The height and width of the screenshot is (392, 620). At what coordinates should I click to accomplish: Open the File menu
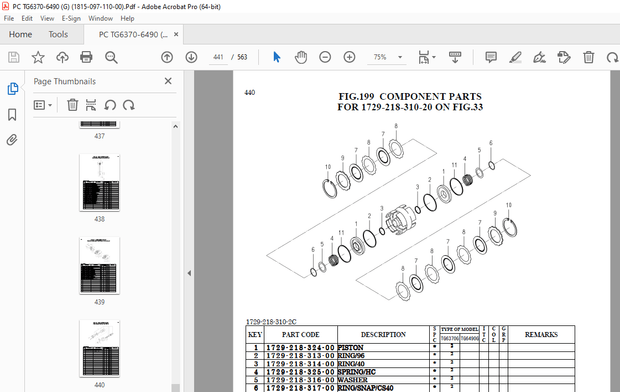[9, 18]
